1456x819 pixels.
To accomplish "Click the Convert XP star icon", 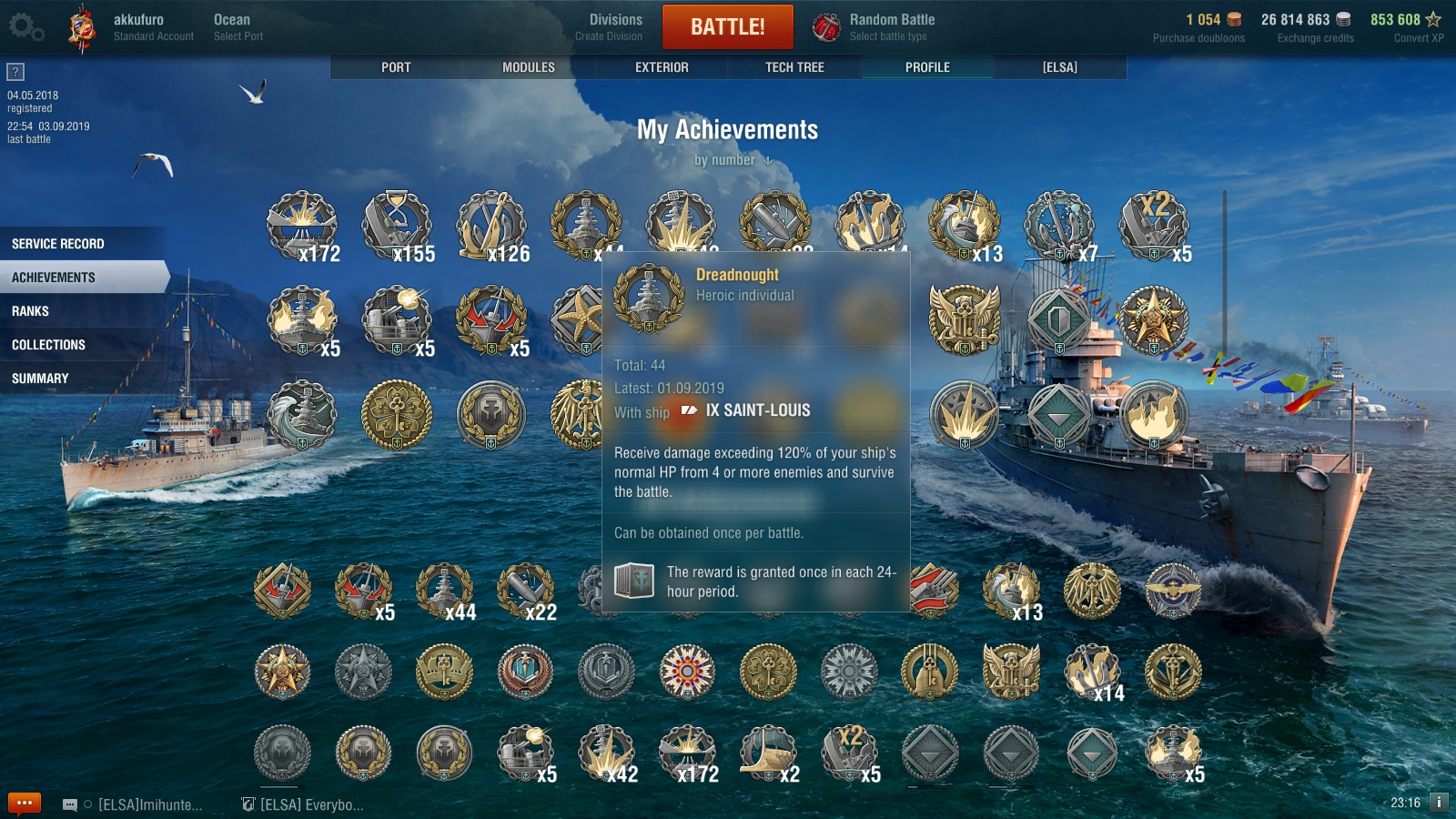I will click(x=1433, y=19).
